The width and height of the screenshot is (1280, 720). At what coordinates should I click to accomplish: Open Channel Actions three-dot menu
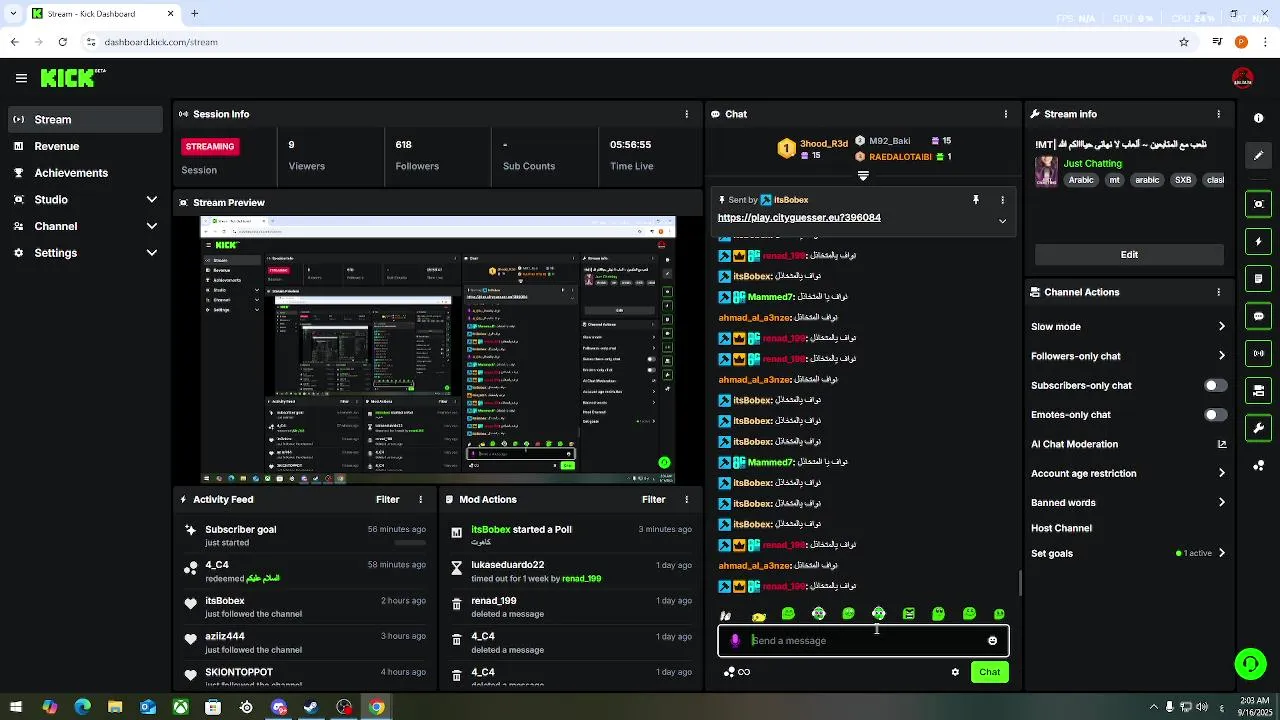[1218, 292]
